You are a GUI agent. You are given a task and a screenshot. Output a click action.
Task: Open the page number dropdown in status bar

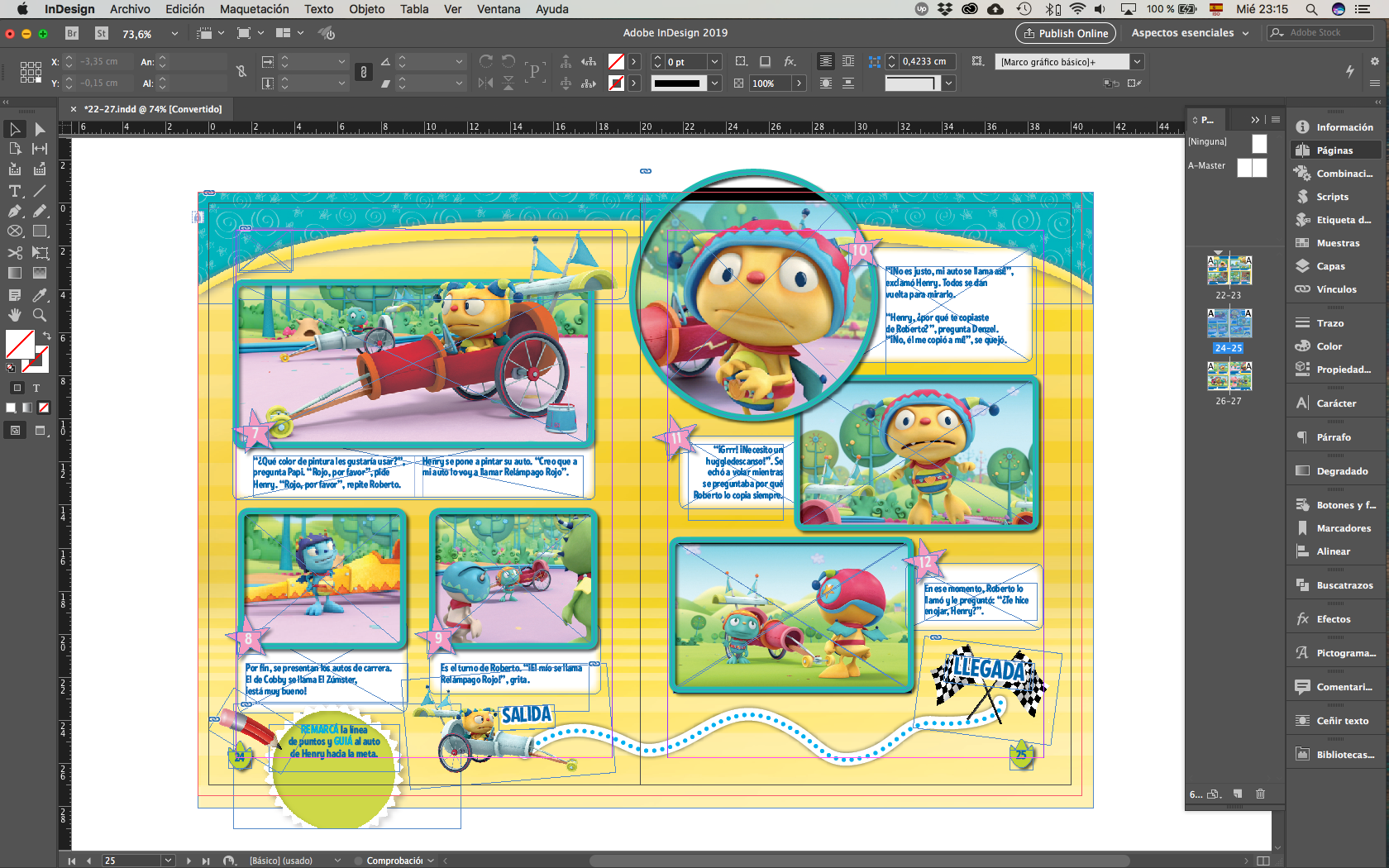[x=169, y=861]
